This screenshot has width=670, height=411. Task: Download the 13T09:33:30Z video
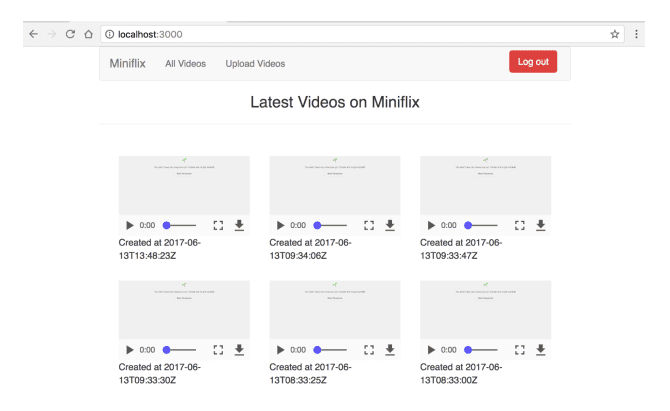239,350
